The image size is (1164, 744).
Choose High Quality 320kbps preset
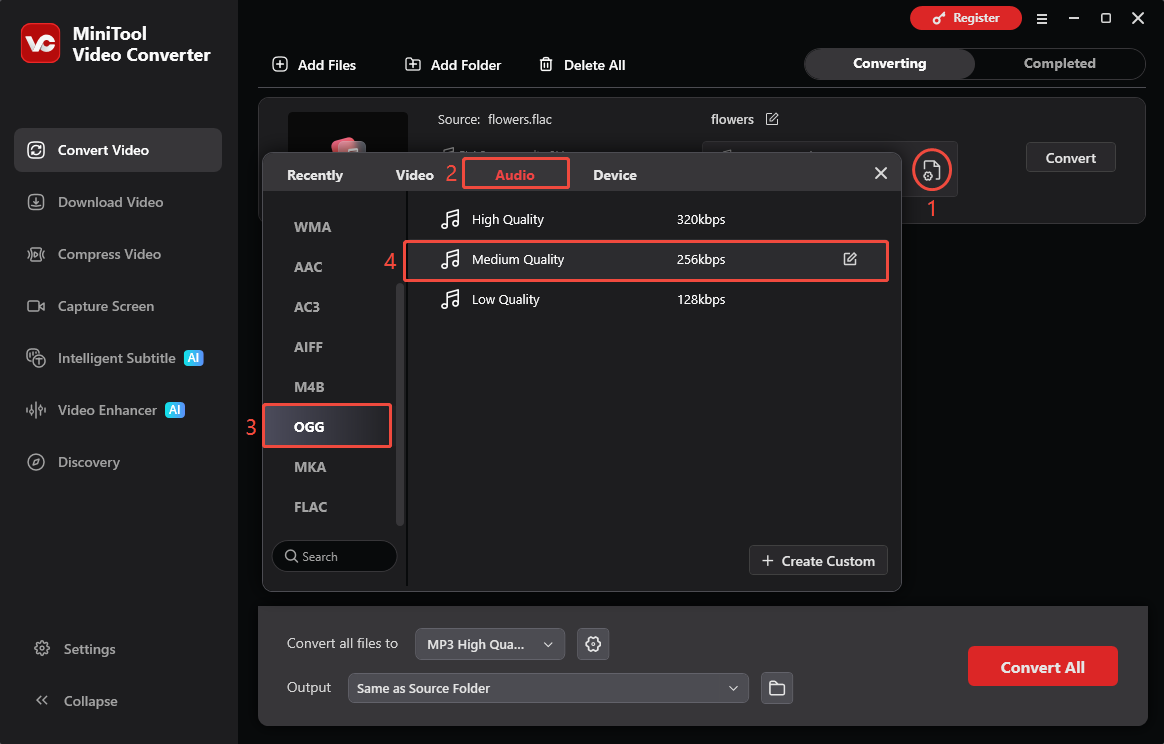click(646, 220)
